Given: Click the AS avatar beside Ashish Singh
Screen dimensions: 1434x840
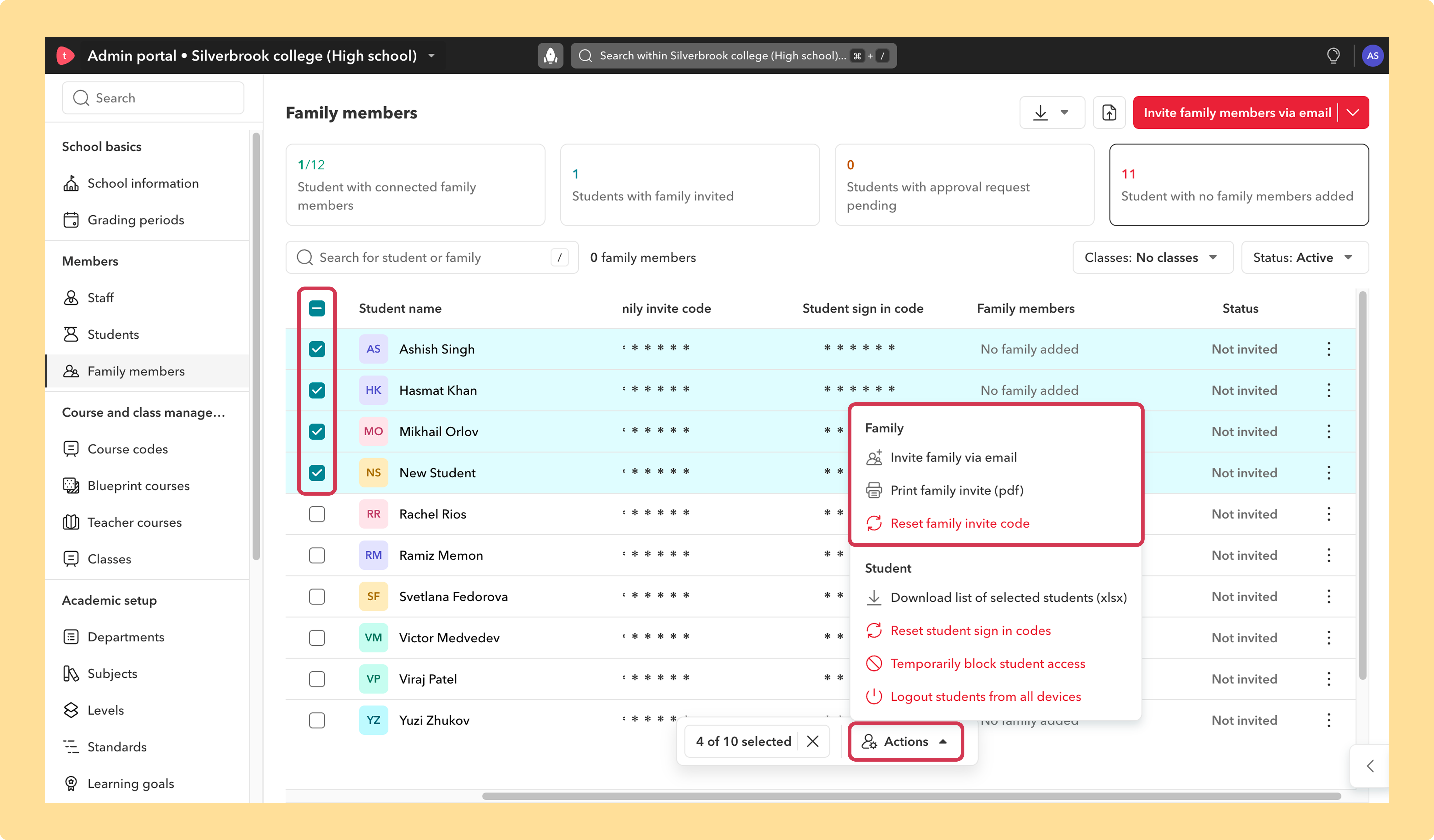Looking at the screenshot, I should point(373,349).
